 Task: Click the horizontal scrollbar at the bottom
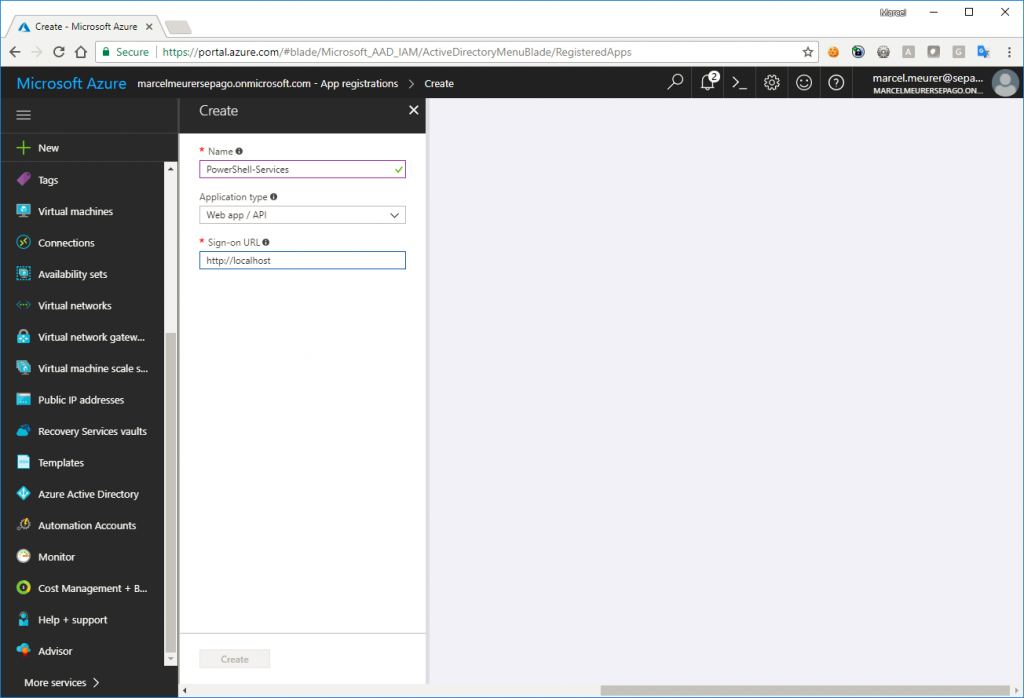[x=805, y=690]
